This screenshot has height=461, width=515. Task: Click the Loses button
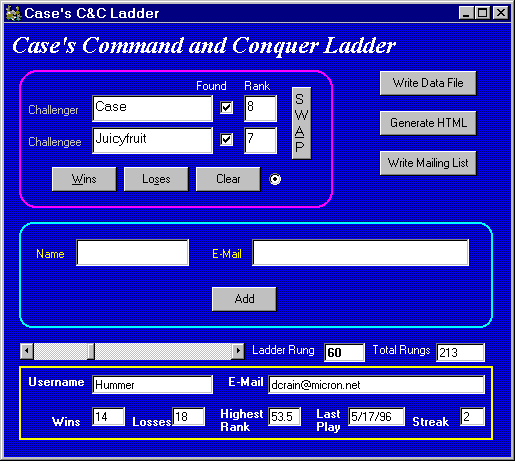click(156, 179)
